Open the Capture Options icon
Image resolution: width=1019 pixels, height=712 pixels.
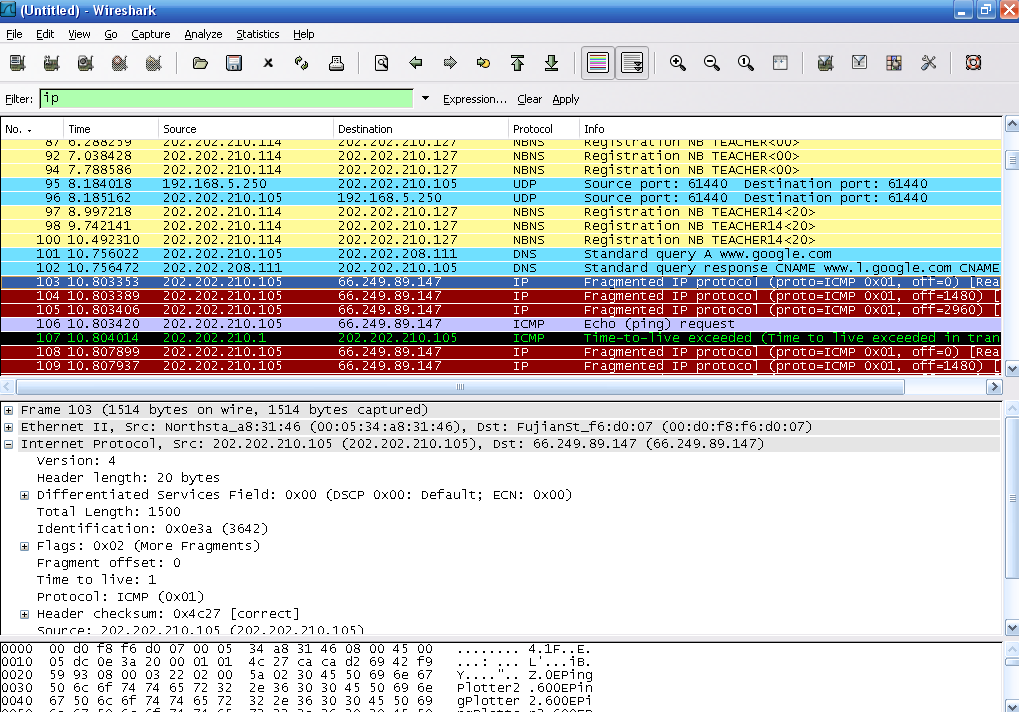(50, 62)
